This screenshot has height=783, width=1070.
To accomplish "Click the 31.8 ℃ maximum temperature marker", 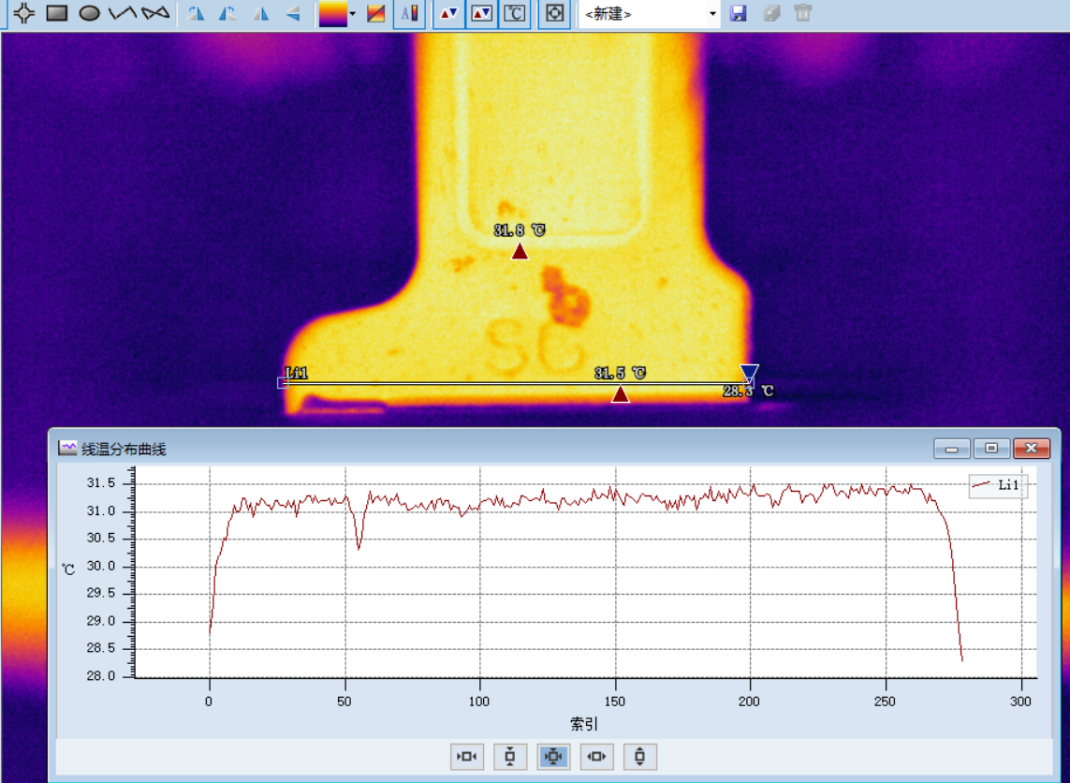I will (519, 251).
